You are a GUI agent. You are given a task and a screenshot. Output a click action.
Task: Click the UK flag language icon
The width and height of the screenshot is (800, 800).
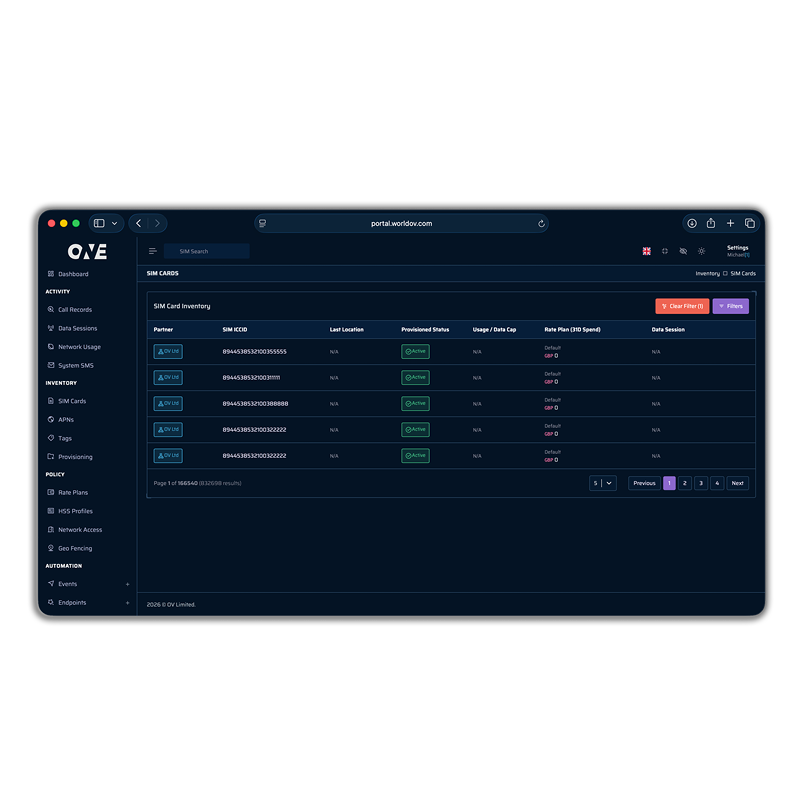[646, 251]
